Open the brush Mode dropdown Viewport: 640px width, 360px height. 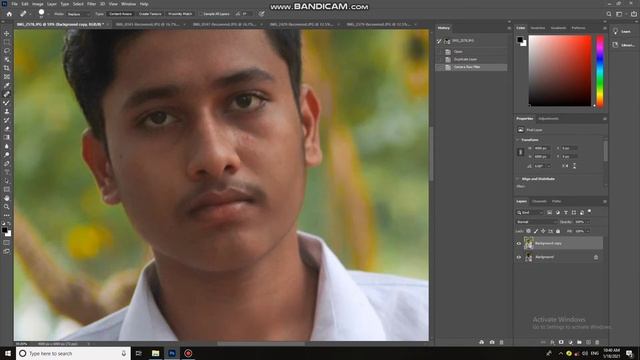[x=78, y=14]
